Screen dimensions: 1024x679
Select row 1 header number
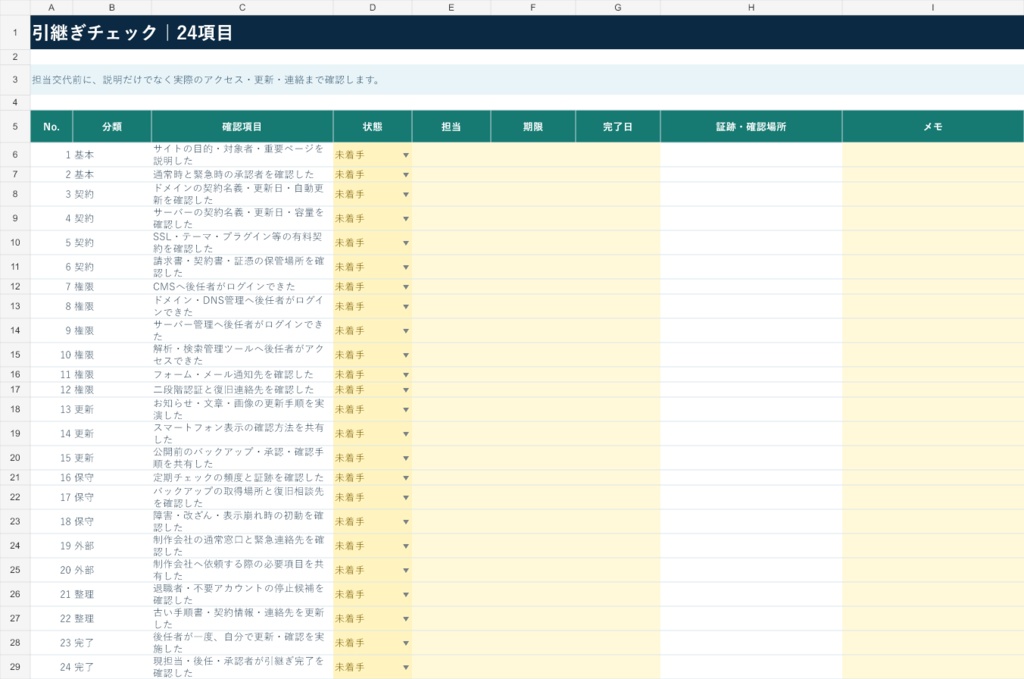tap(15, 32)
